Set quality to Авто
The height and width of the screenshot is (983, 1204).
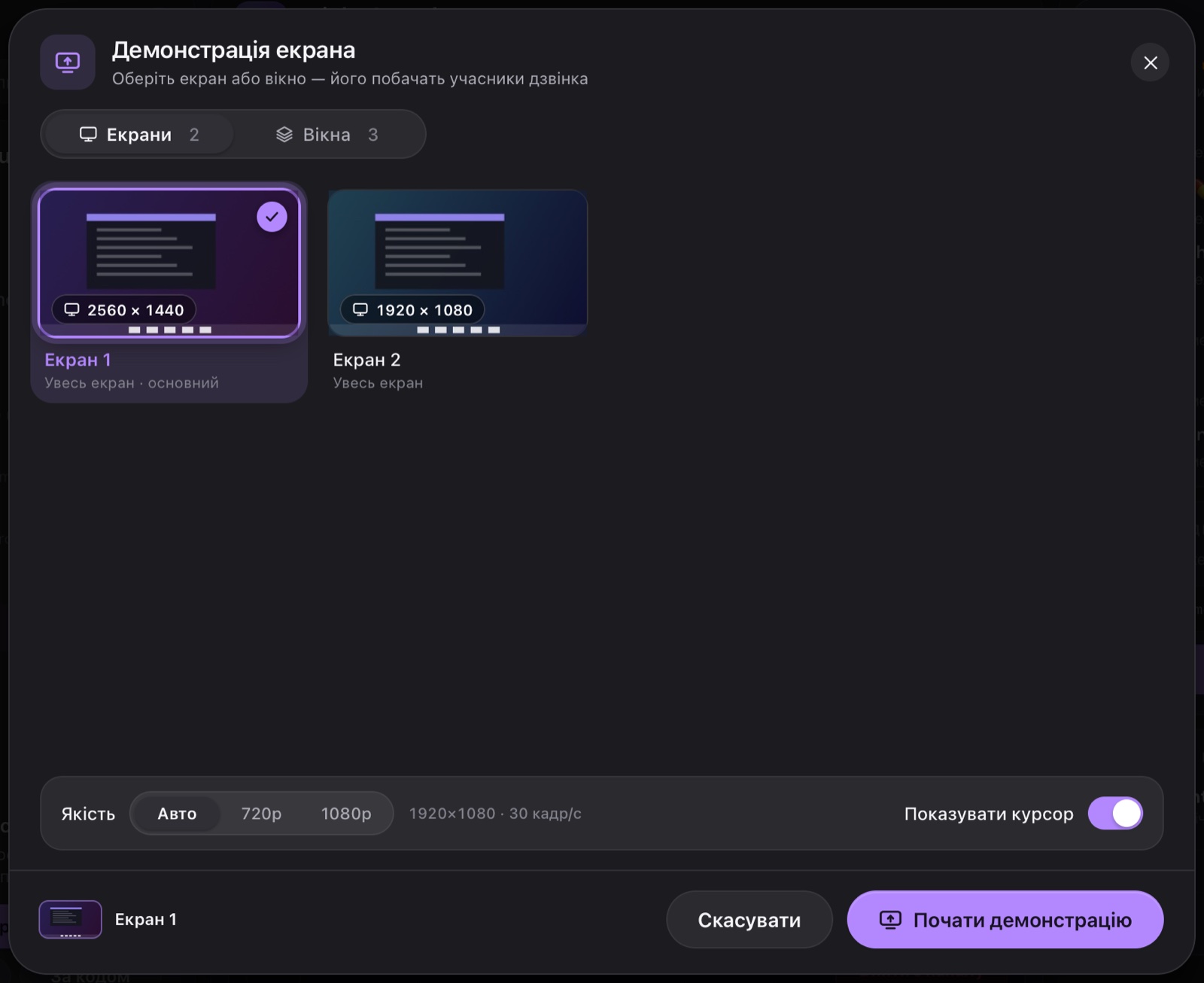177,814
